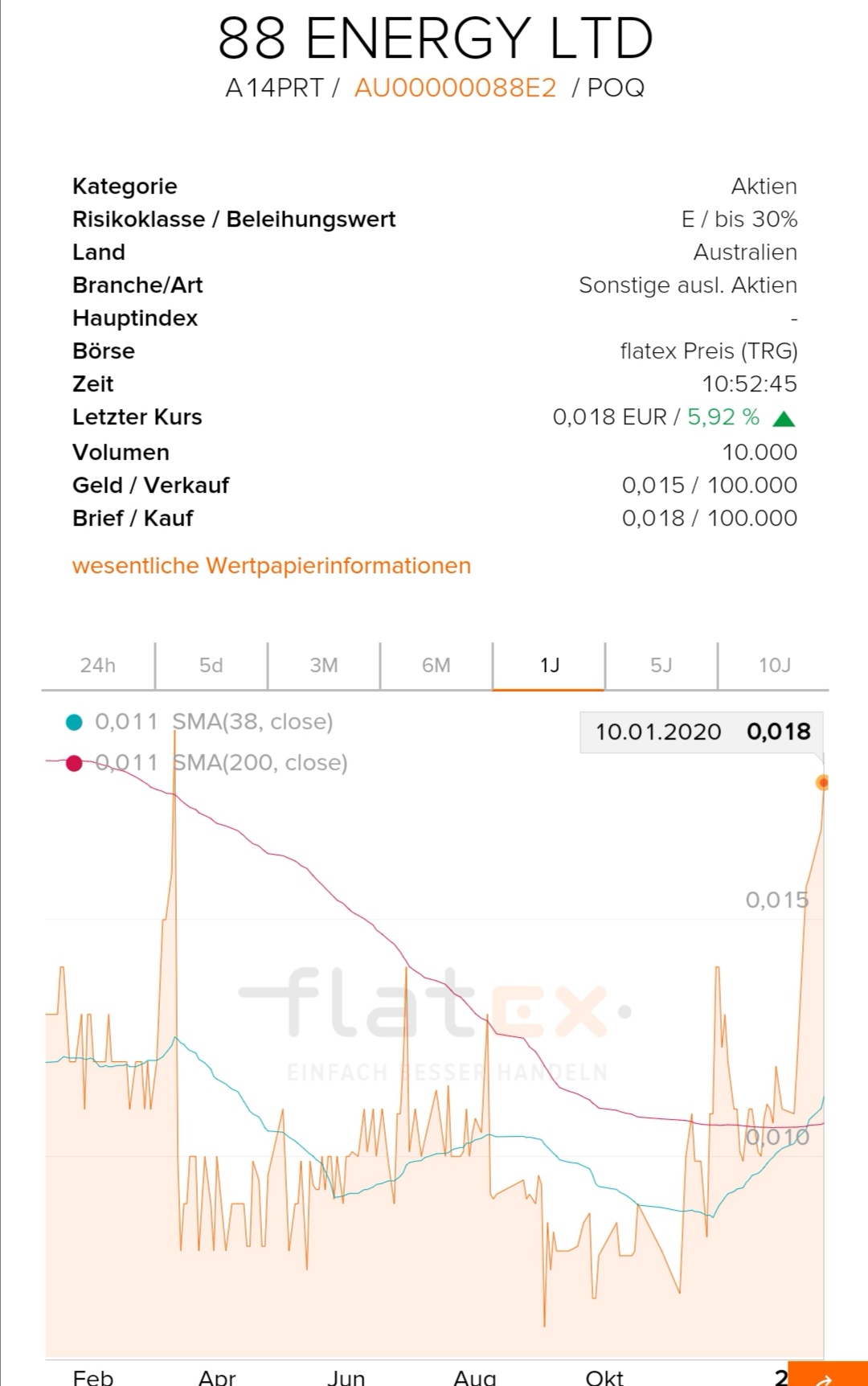Click the green up-triangle price indicator
Screen dimensions: 868x1386
click(784, 418)
